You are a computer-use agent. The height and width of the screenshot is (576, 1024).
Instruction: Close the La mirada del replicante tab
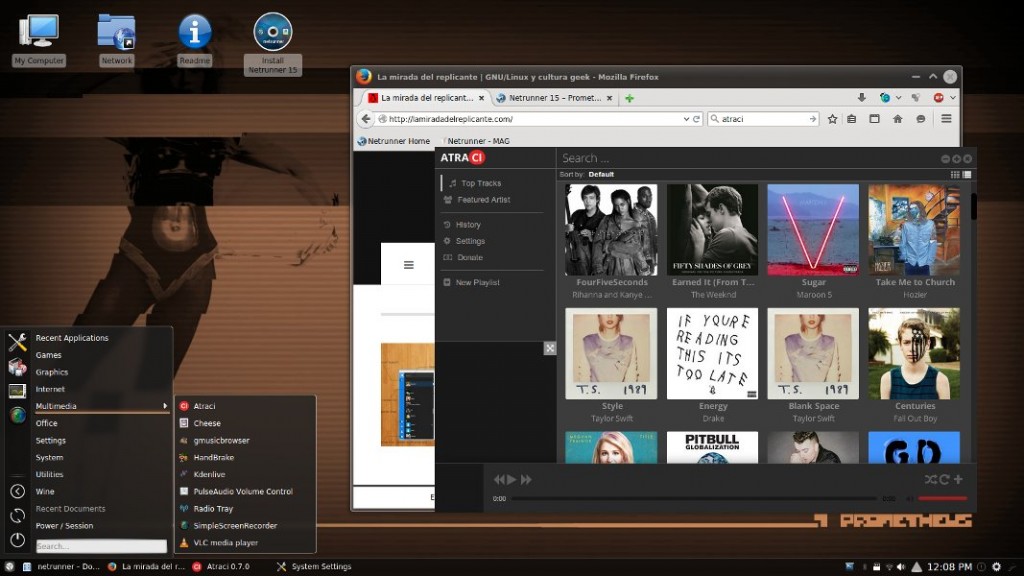tap(481, 98)
